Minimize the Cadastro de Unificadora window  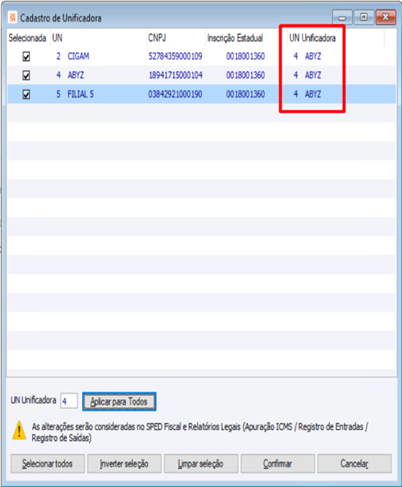coord(342,18)
